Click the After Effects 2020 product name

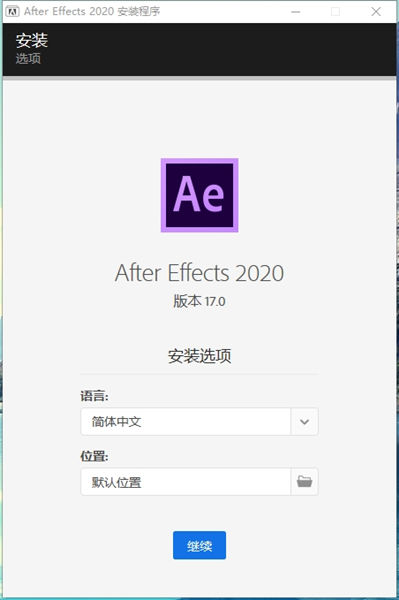[x=199, y=273]
